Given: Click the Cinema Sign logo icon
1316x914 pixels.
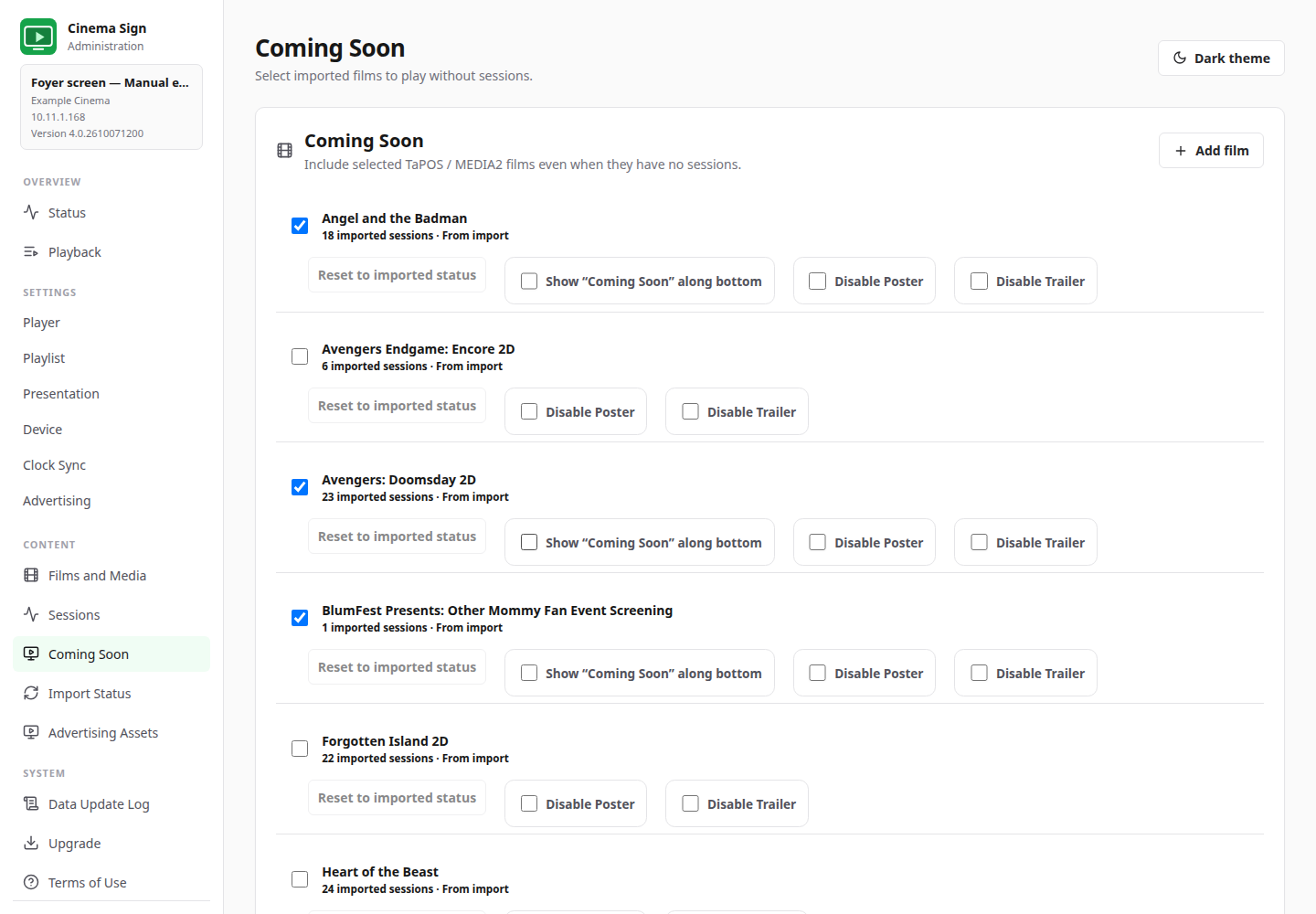Looking at the screenshot, I should pos(38,37).
